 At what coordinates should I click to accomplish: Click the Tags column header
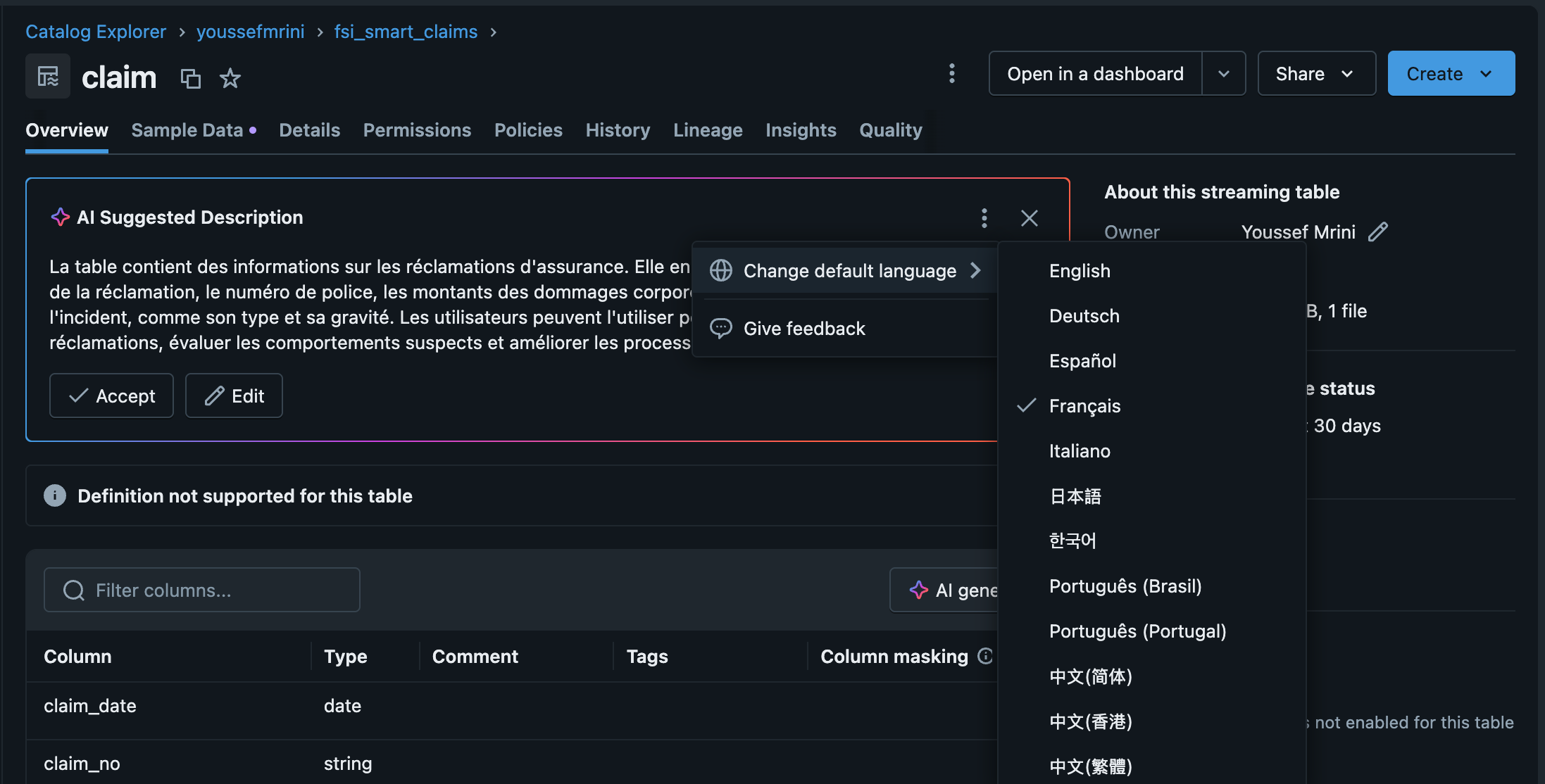point(647,657)
